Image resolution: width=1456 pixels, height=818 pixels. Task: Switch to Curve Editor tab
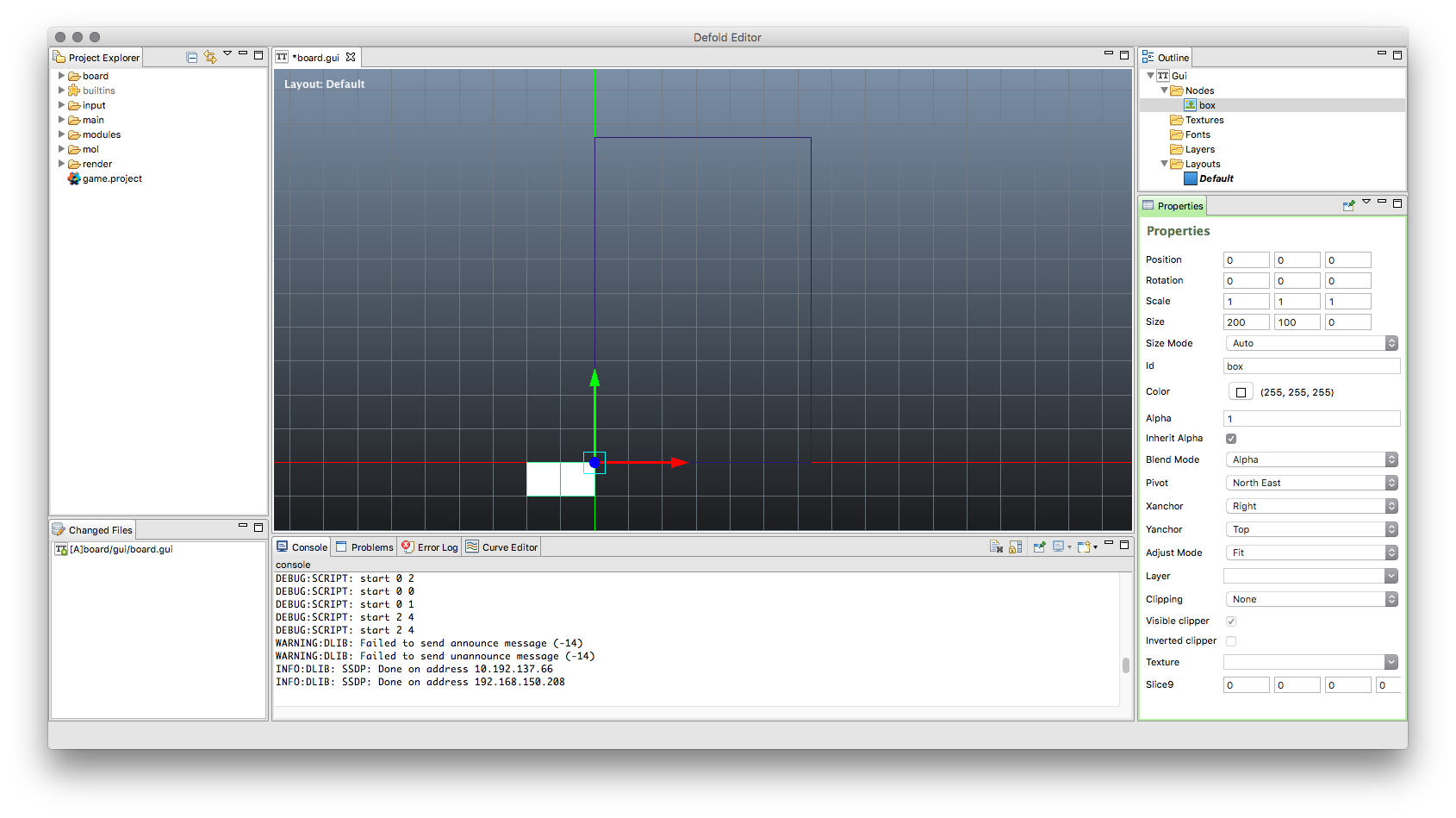click(x=501, y=547)
